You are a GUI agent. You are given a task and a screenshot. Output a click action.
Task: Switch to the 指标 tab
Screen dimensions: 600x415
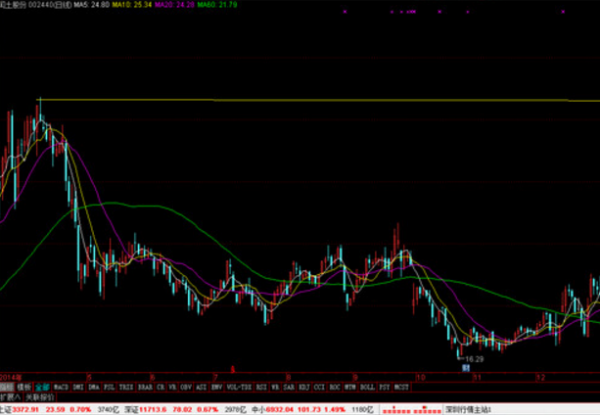tap(7, 387)
